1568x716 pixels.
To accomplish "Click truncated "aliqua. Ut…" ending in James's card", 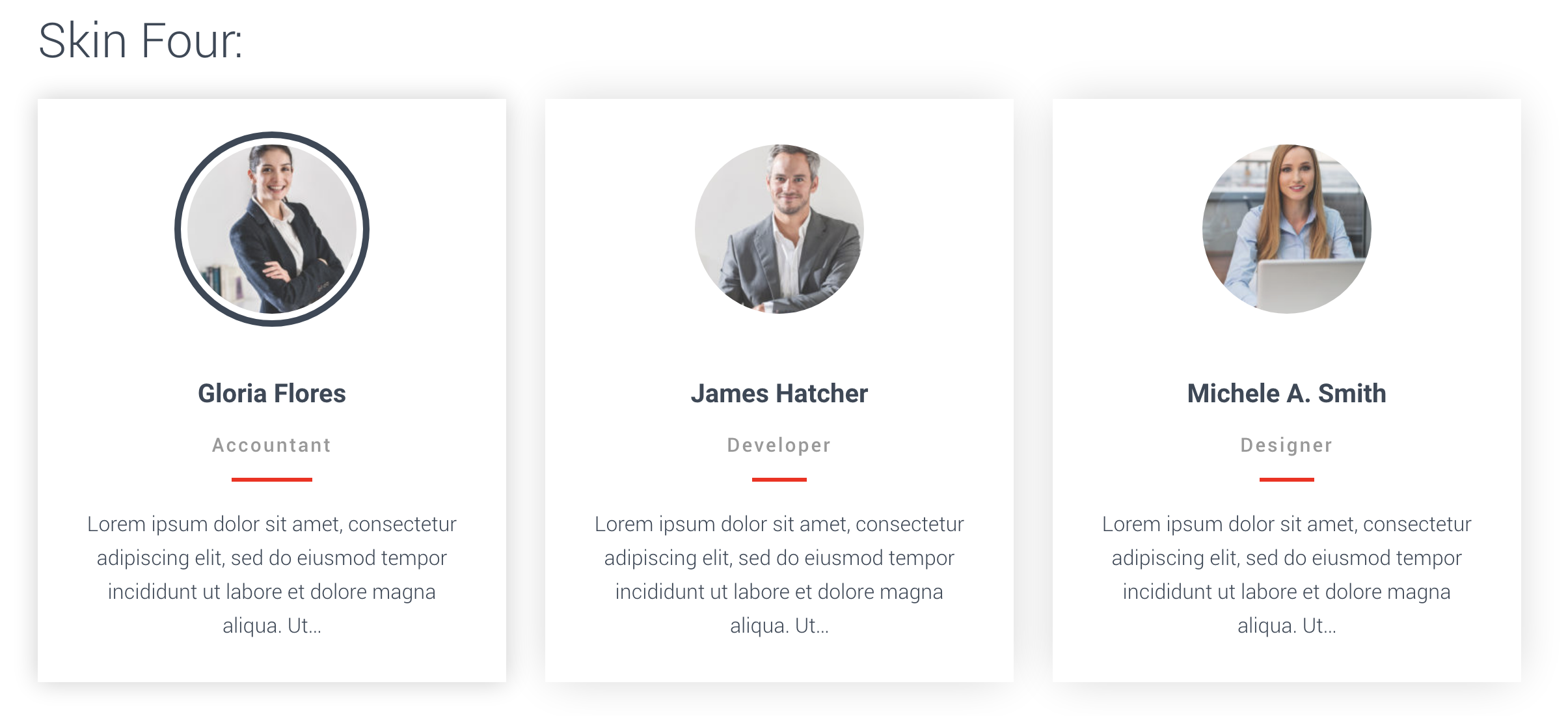I will (779, 626).
